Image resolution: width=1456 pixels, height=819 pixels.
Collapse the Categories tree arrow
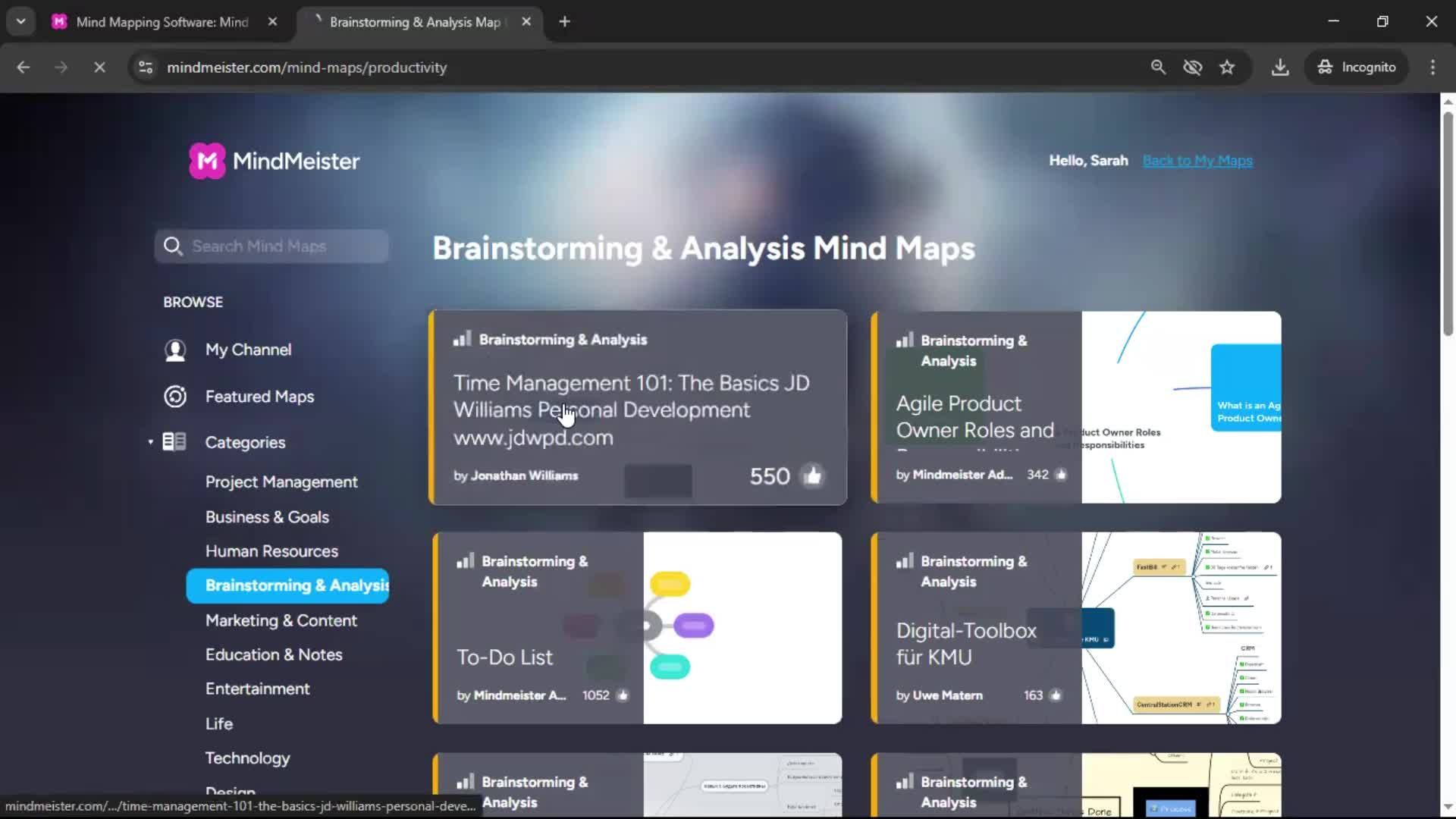[x=150, y=442]
